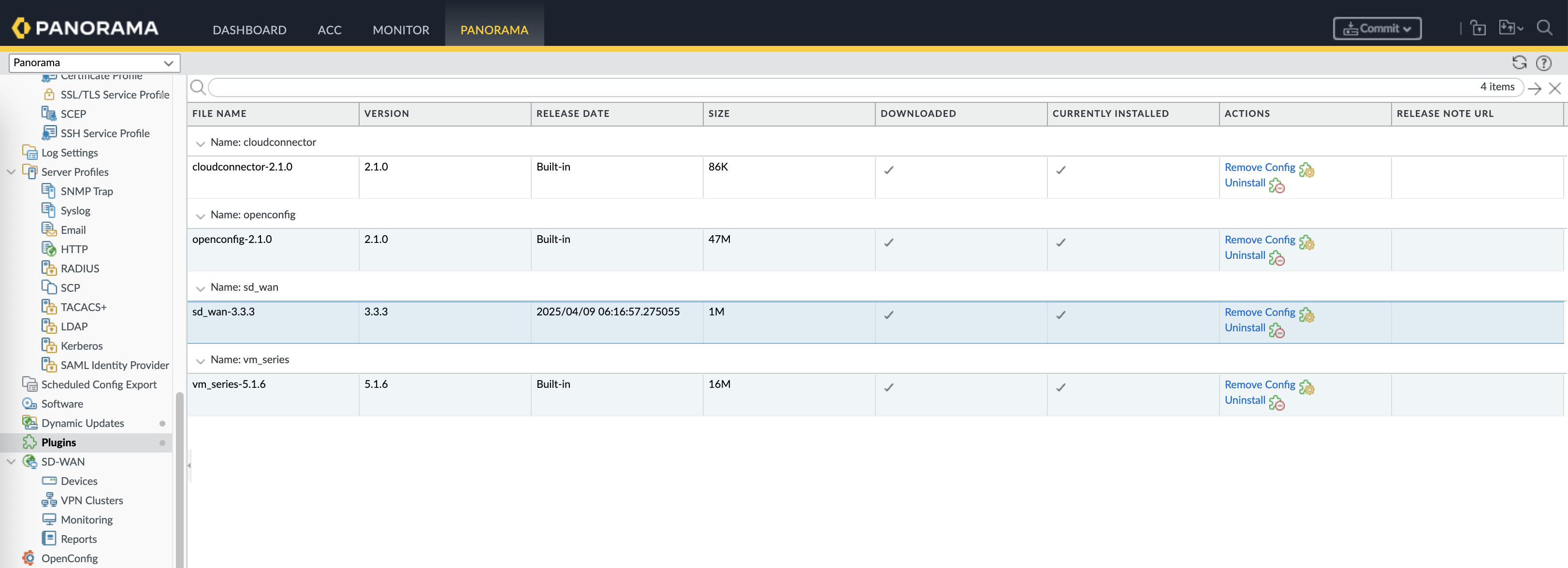The image size is (1568, 568).
Task: Collapse the Name: cloudconnector group
Action: [x=200, y=143]
